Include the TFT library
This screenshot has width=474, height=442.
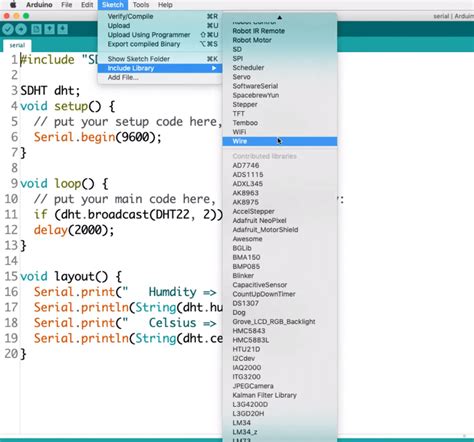[280, 114]
